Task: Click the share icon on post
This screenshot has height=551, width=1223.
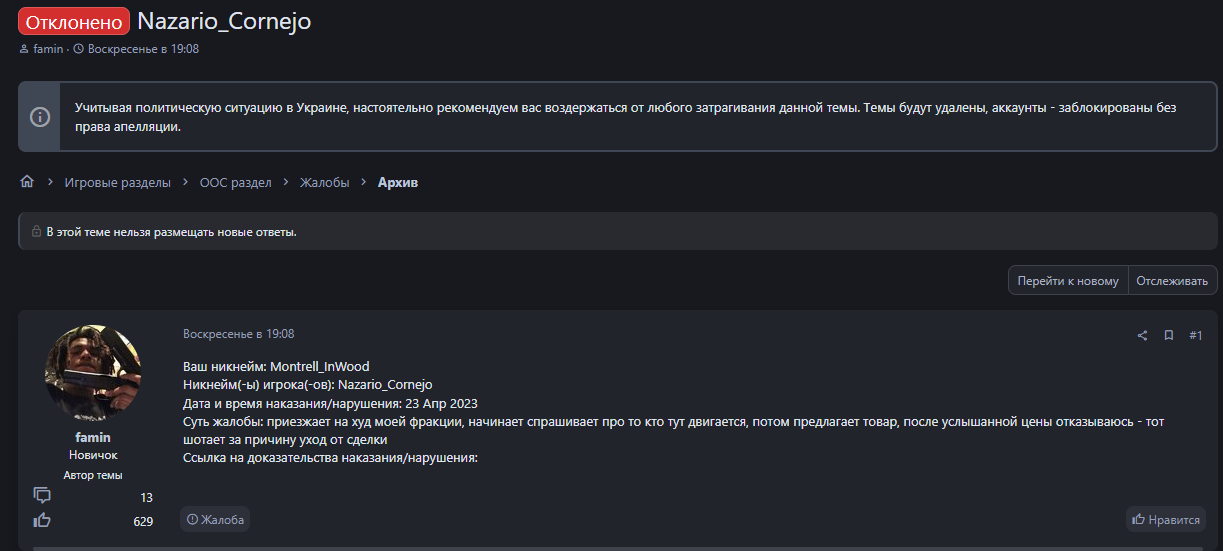Action: pos(1142,335)
